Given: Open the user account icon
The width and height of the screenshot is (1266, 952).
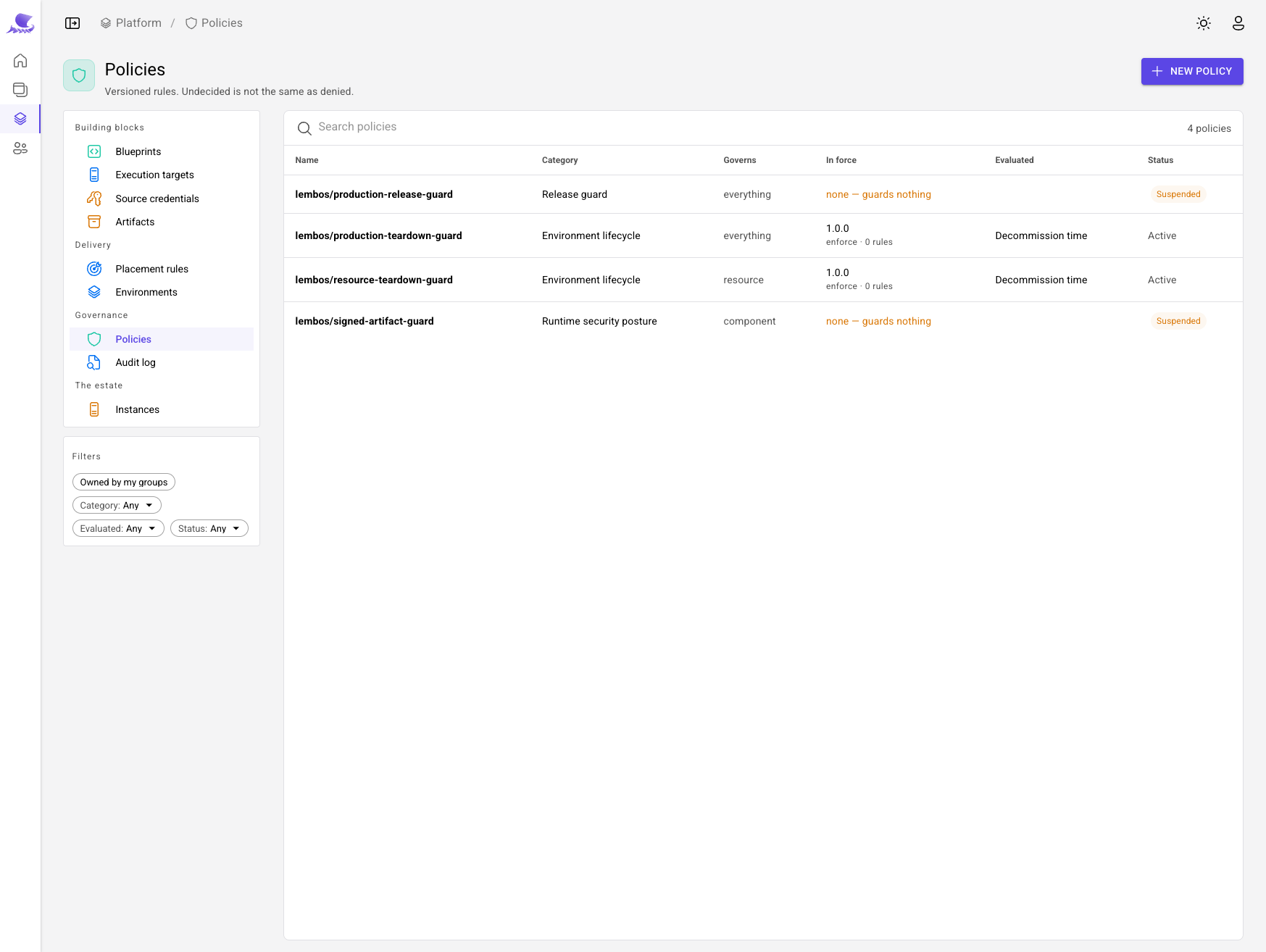Looking at the screenshot, I should click(x=1238, y=23).
